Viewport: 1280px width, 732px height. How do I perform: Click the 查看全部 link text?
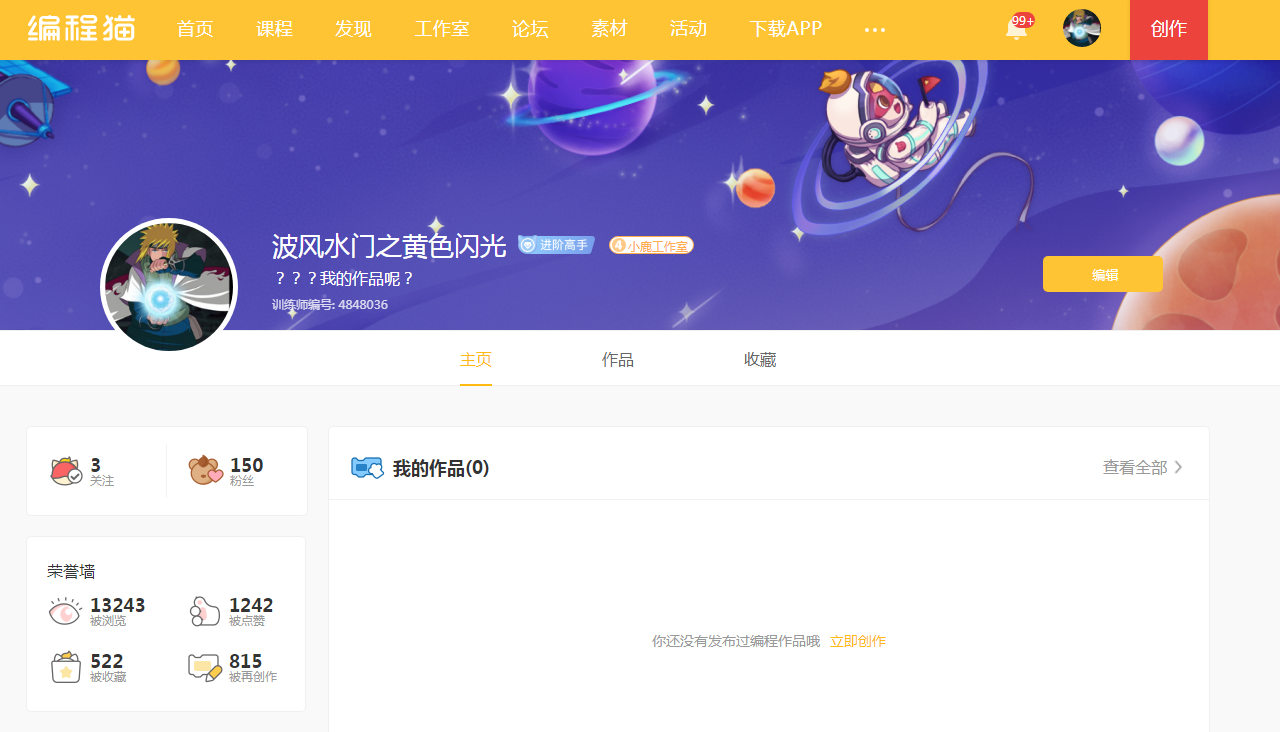[x=1135, y=467]
